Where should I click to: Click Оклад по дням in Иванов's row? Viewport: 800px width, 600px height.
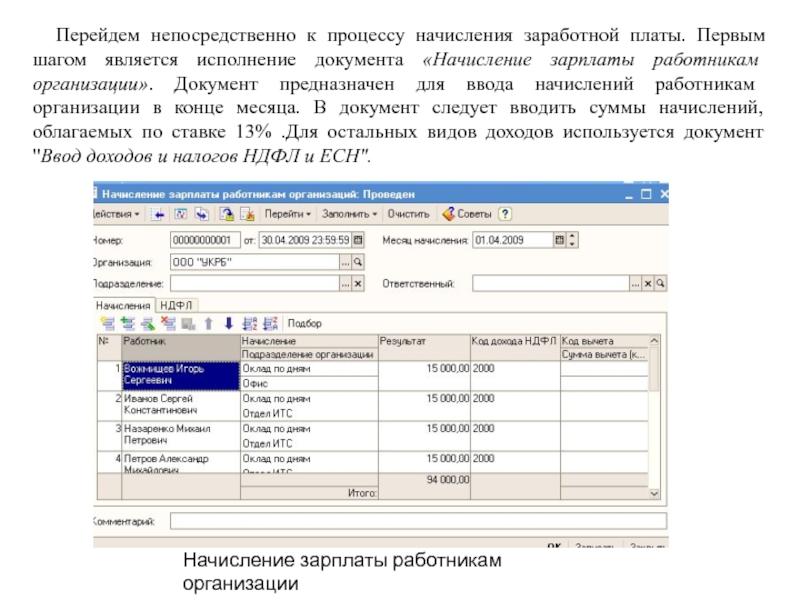[x=309, y=399]
